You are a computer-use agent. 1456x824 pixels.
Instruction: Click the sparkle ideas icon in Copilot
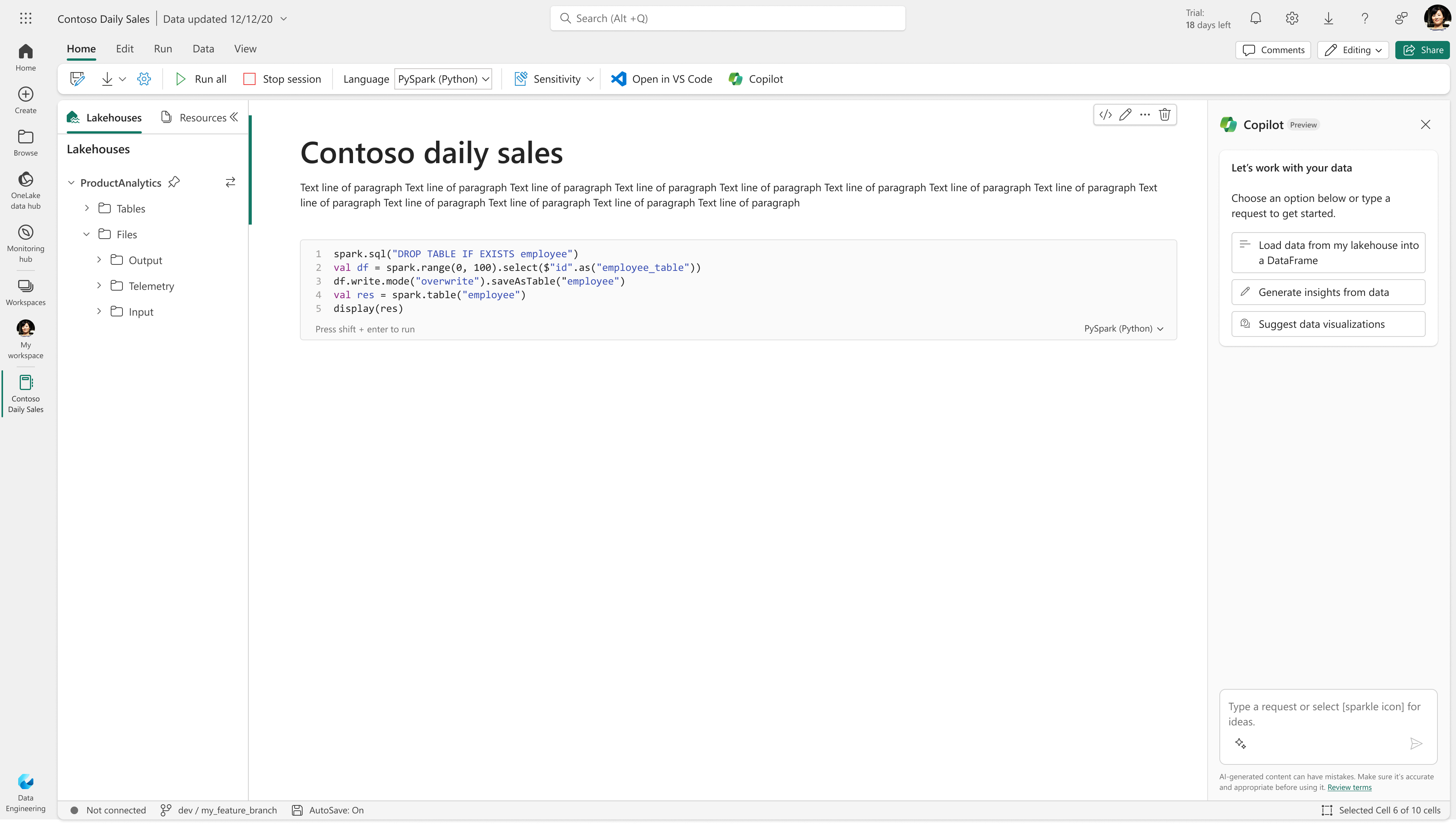1241,744
